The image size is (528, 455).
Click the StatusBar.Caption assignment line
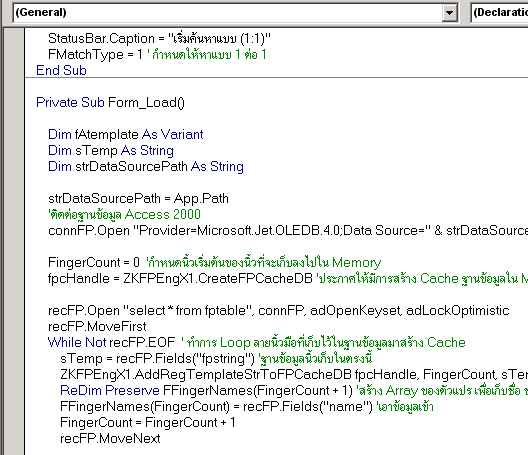(159, 38)
